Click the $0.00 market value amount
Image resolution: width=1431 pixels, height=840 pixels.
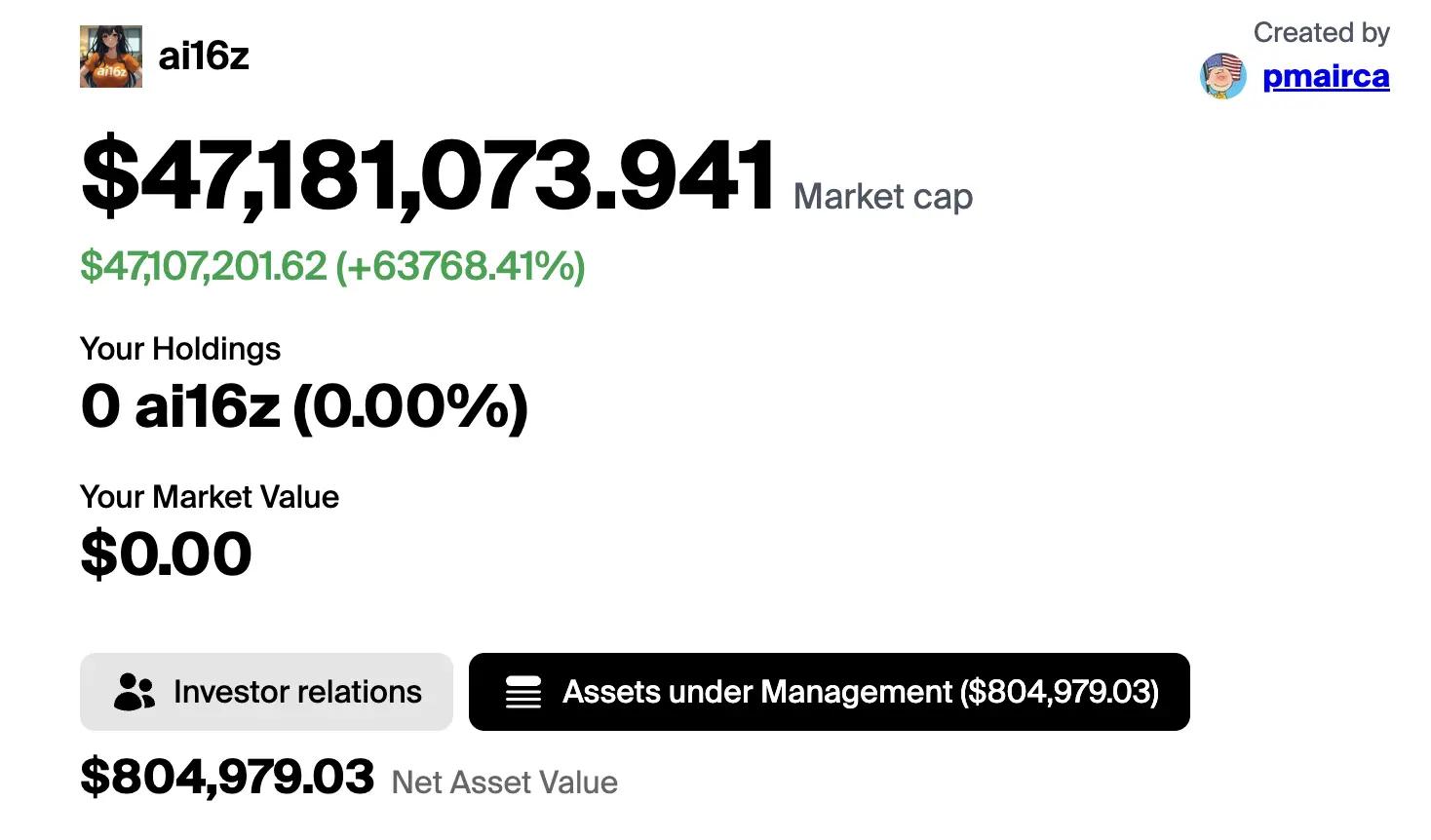click(x=166, y=554)
